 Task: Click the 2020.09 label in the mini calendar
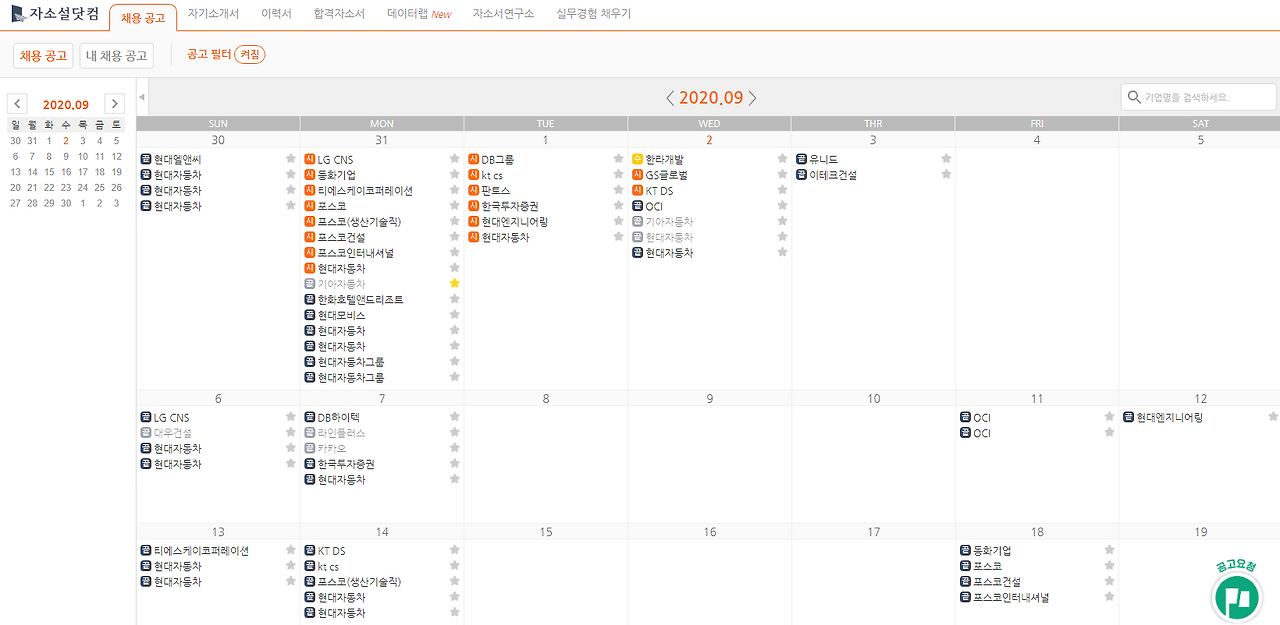point(66,105)
